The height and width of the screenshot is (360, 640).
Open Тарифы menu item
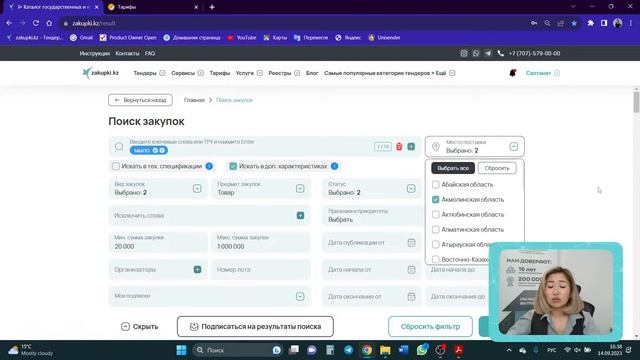[220, 73]
